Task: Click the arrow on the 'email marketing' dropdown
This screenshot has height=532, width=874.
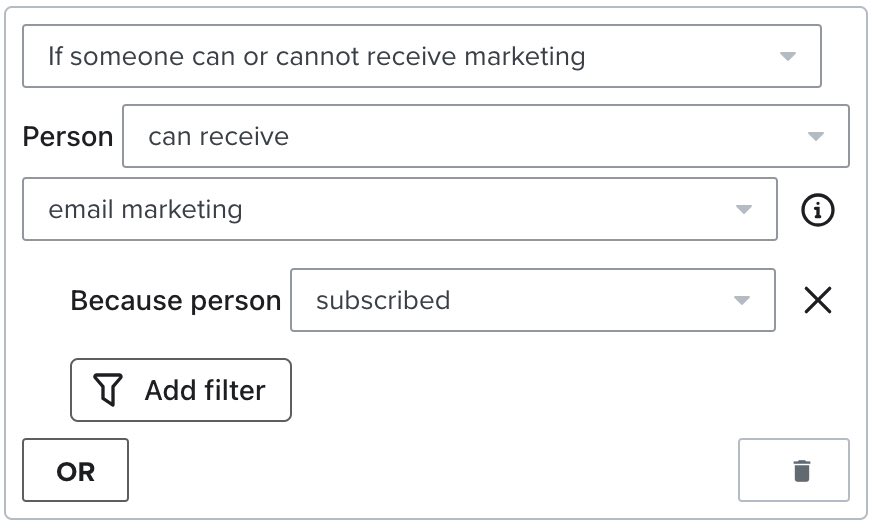Action: click(x=743, y=210)
